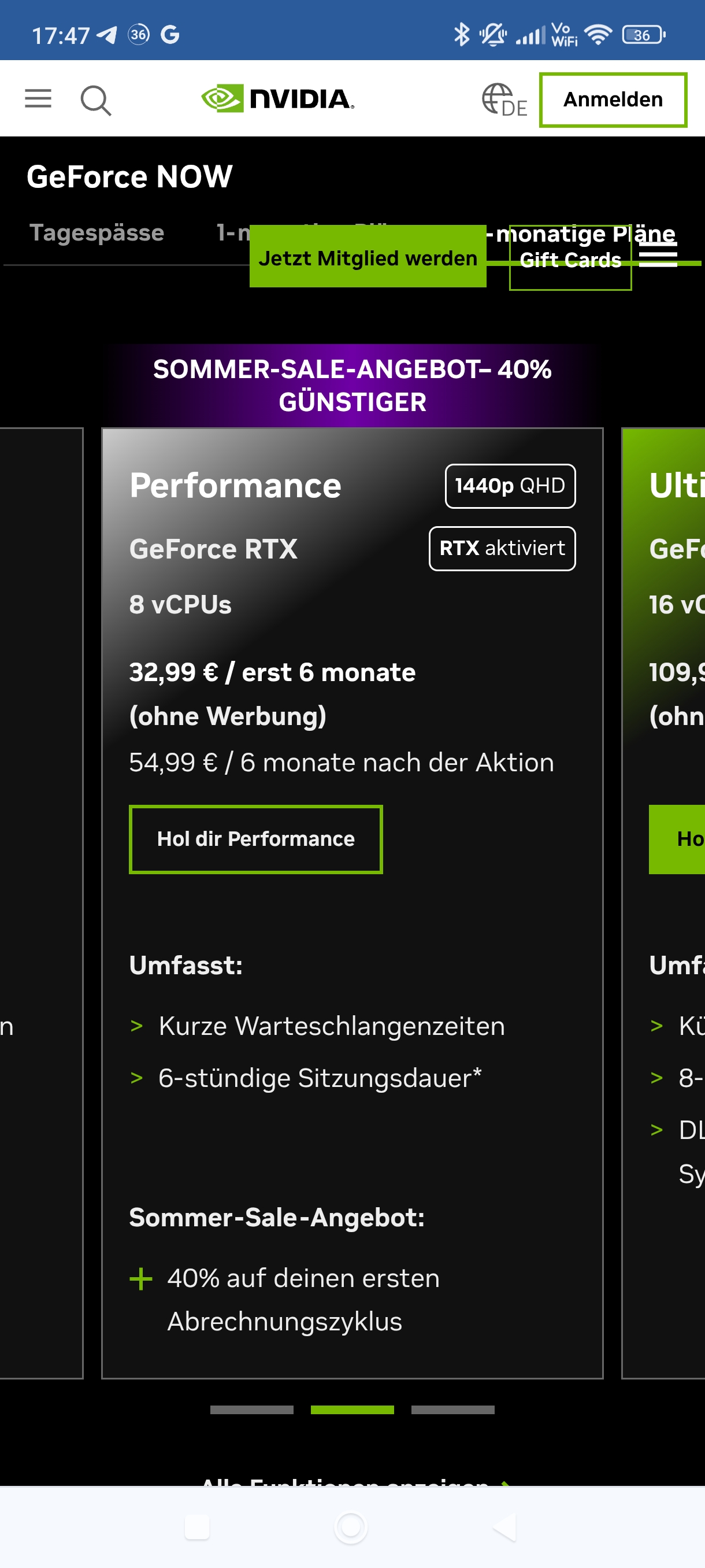Click Hol dir Performance button
Image resolution: width=705 pixels, height=1568 pixels.
pos(255,839)
